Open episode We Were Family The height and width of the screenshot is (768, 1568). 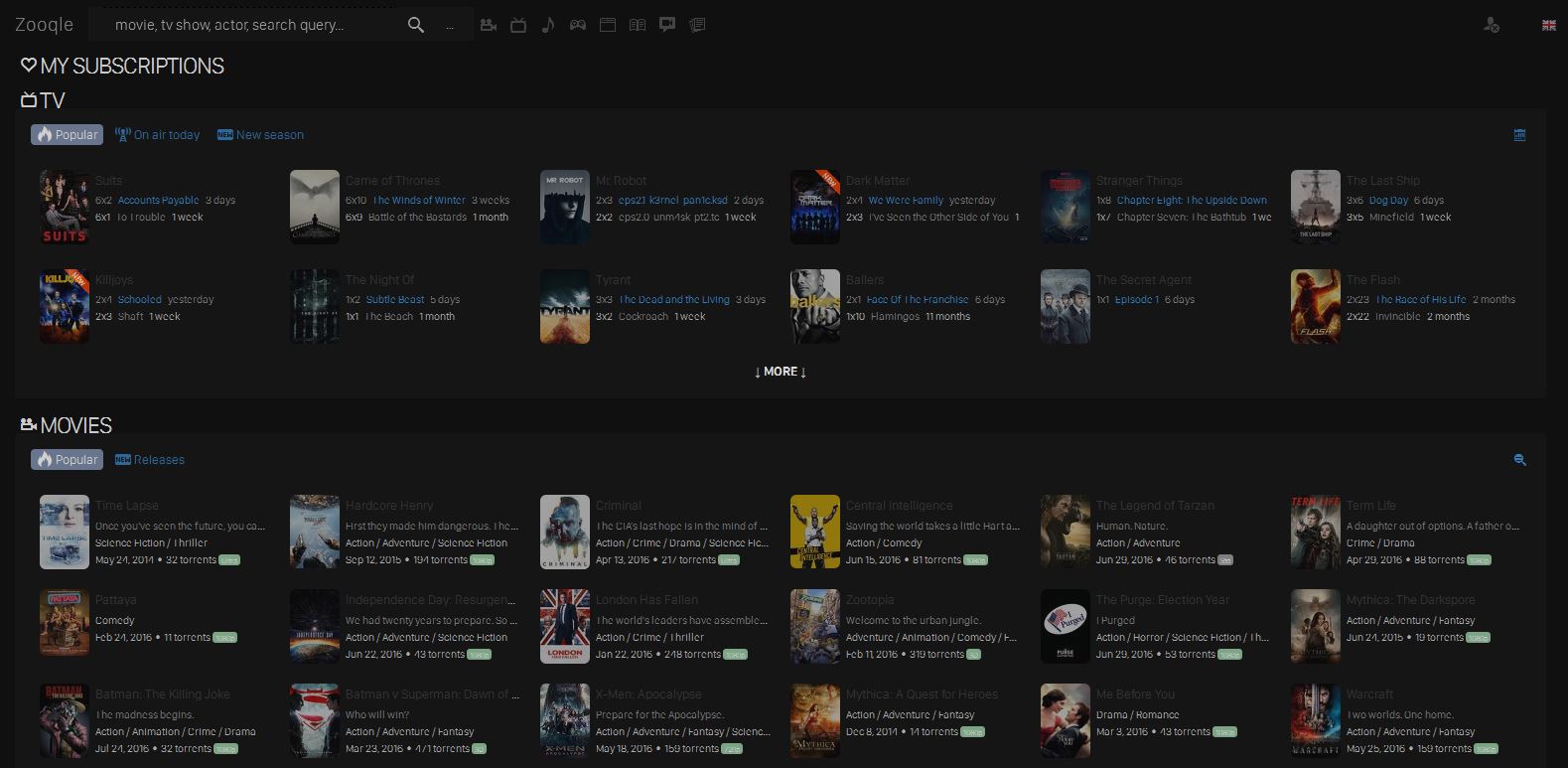(x=906, y=200)
